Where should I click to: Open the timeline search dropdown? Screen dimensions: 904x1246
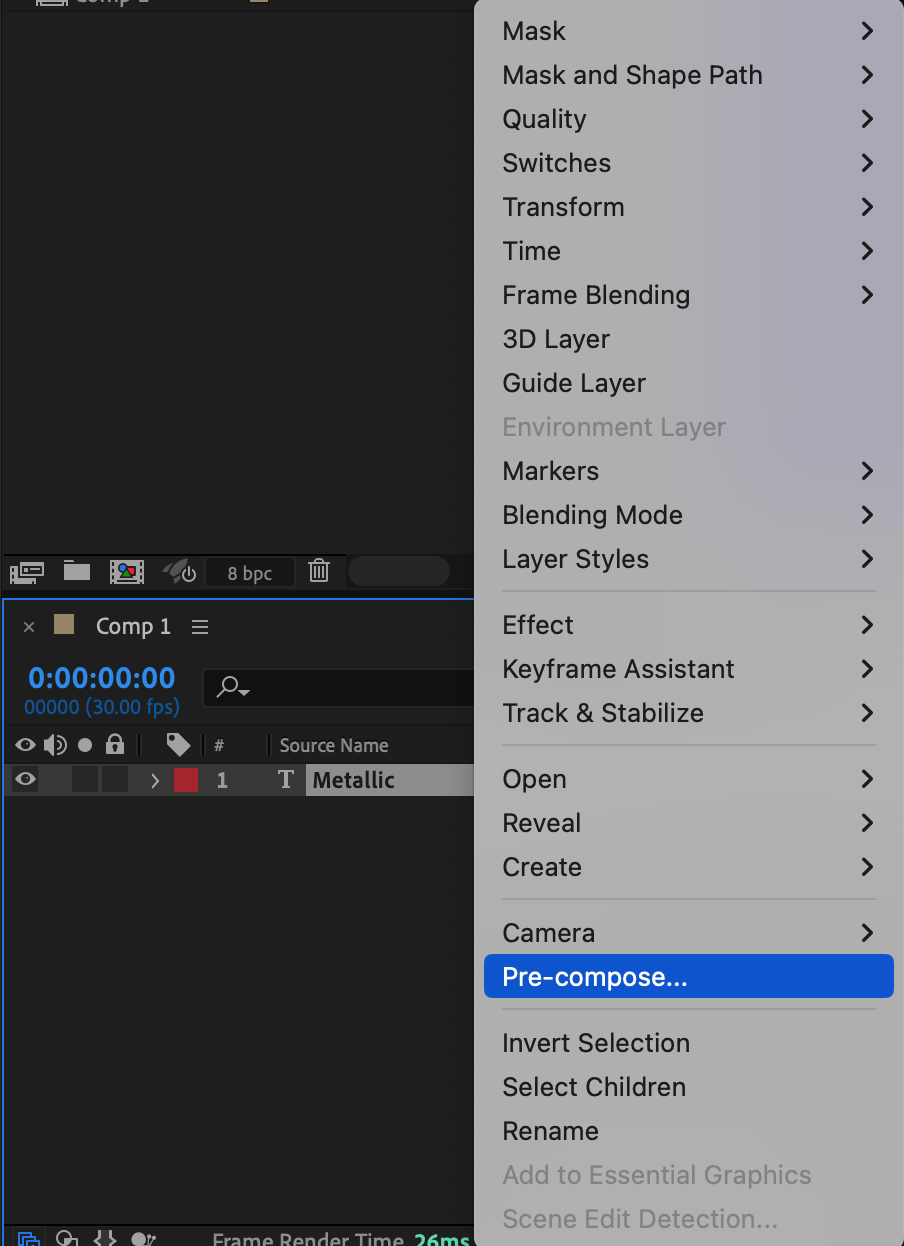click(234, 687)
